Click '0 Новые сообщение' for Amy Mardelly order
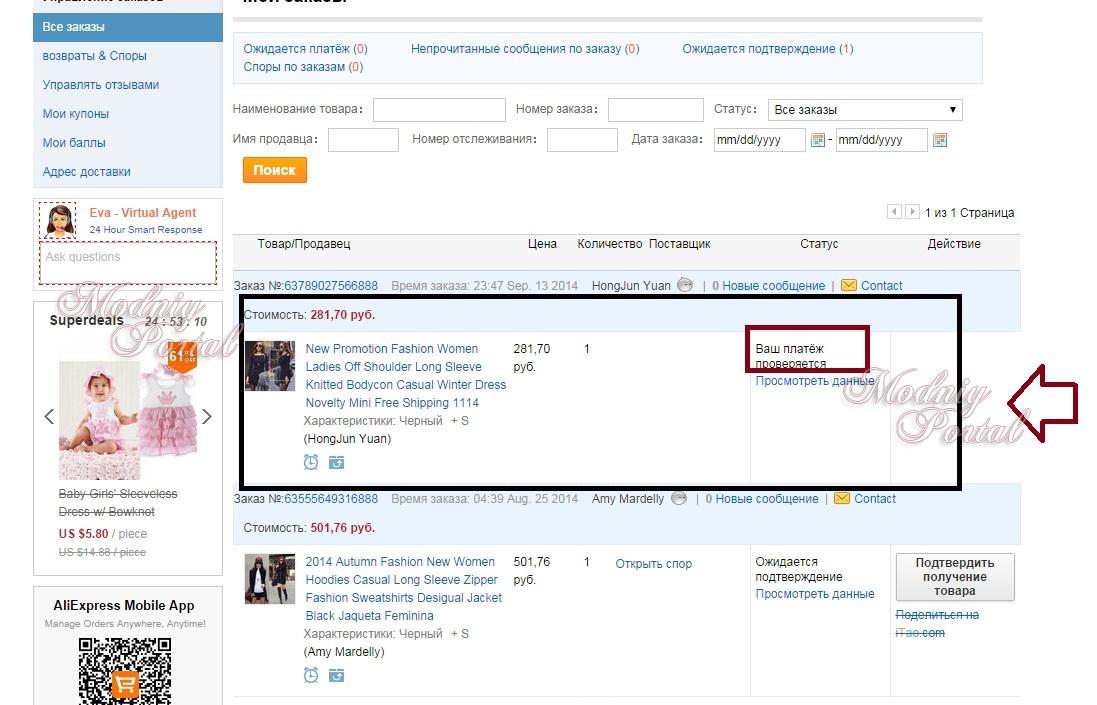The height and width of the screenshot is (705, 1097). 762,499
